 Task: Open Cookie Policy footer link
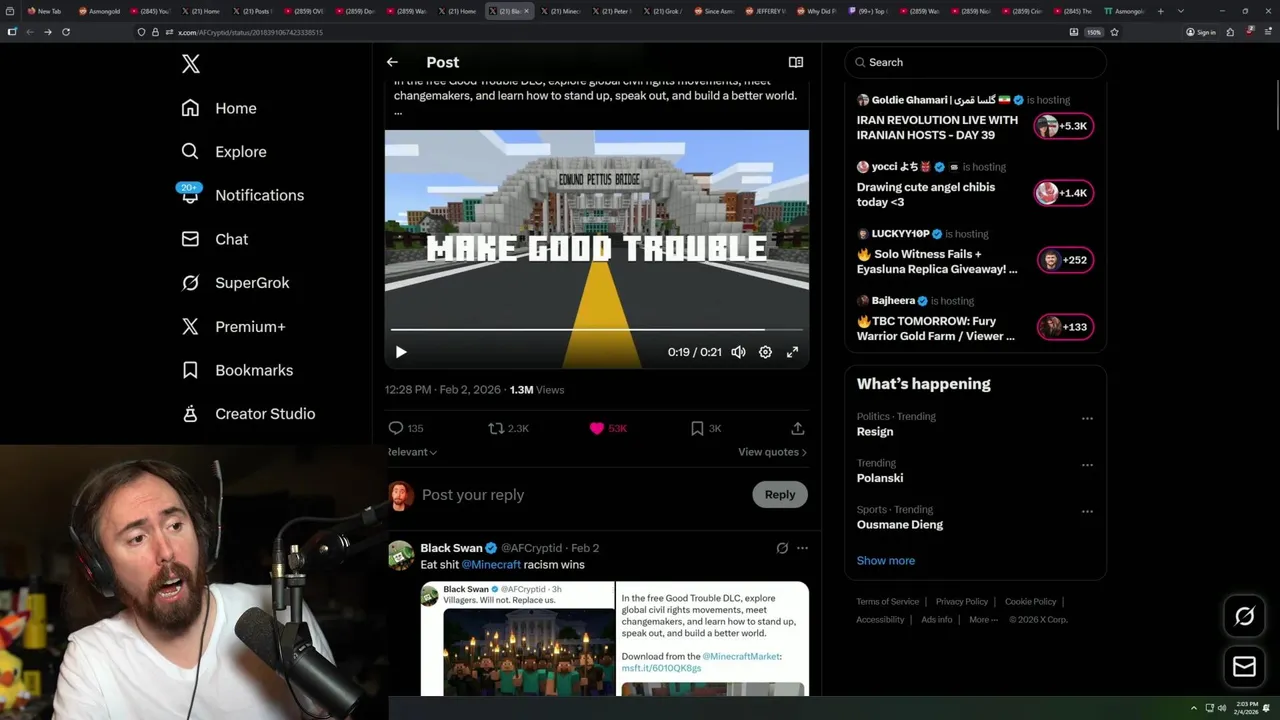click(x=1030, y=602)
